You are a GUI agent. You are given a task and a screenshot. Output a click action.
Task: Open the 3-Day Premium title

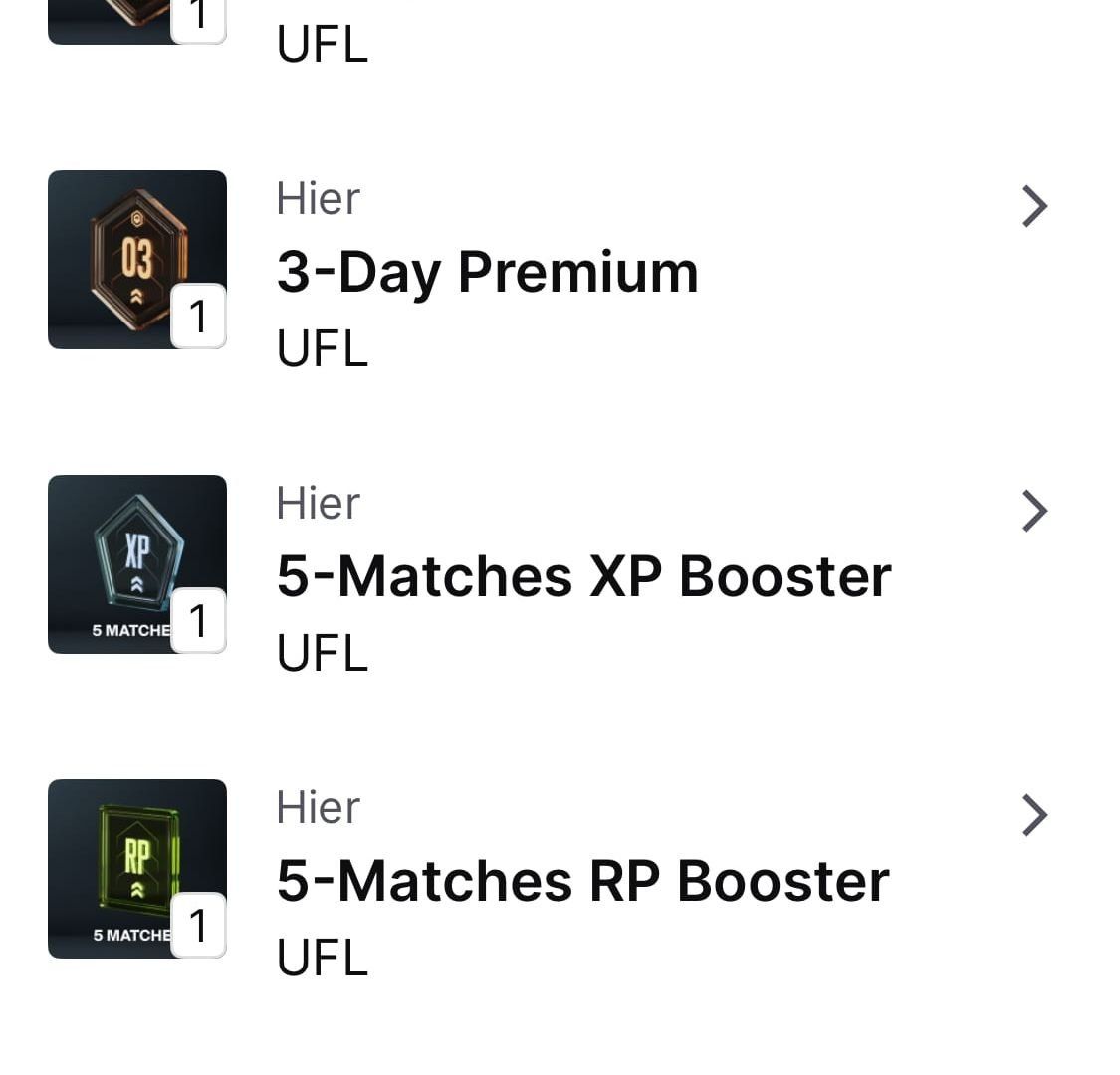[x=487, y=273]
